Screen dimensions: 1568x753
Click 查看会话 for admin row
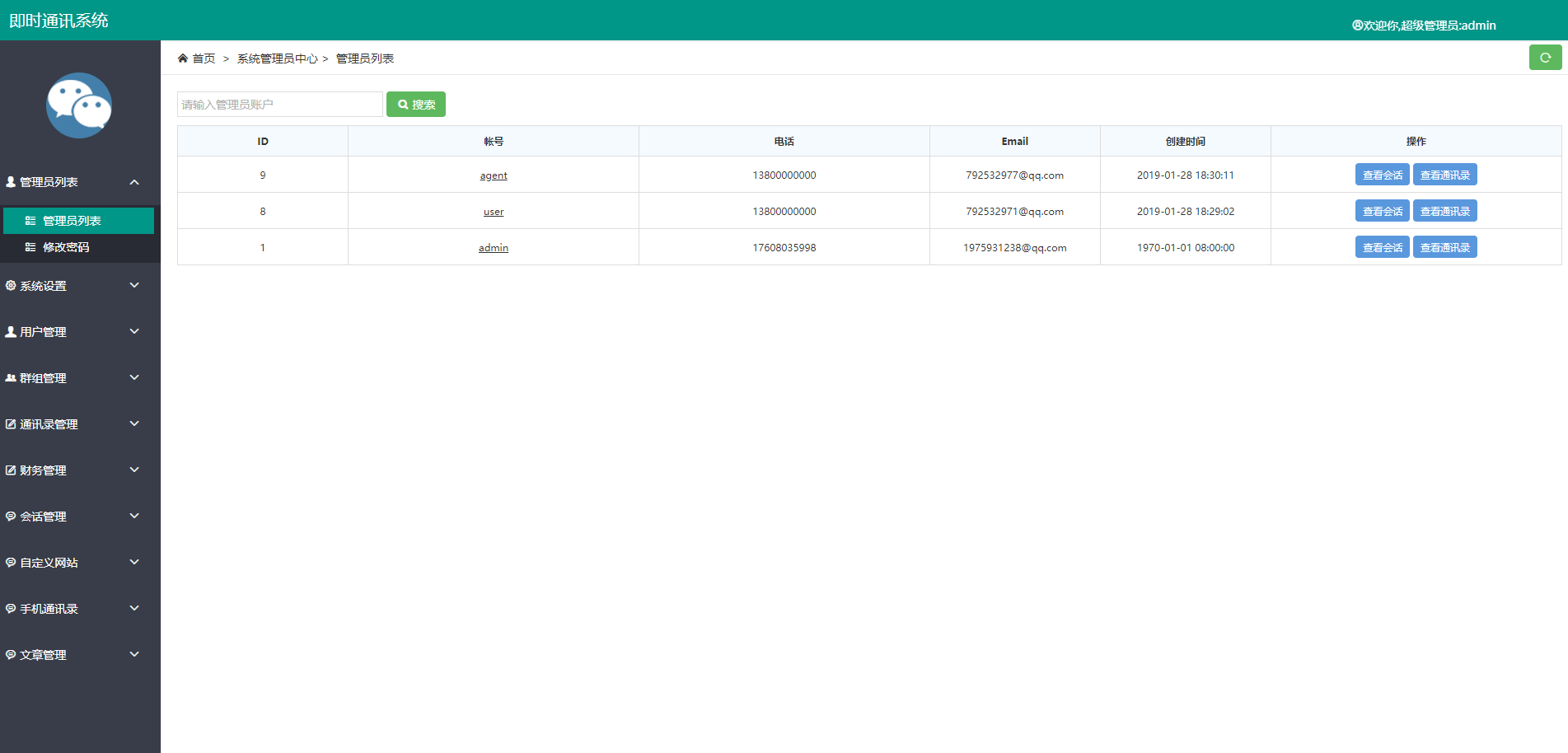point(1382,247)
